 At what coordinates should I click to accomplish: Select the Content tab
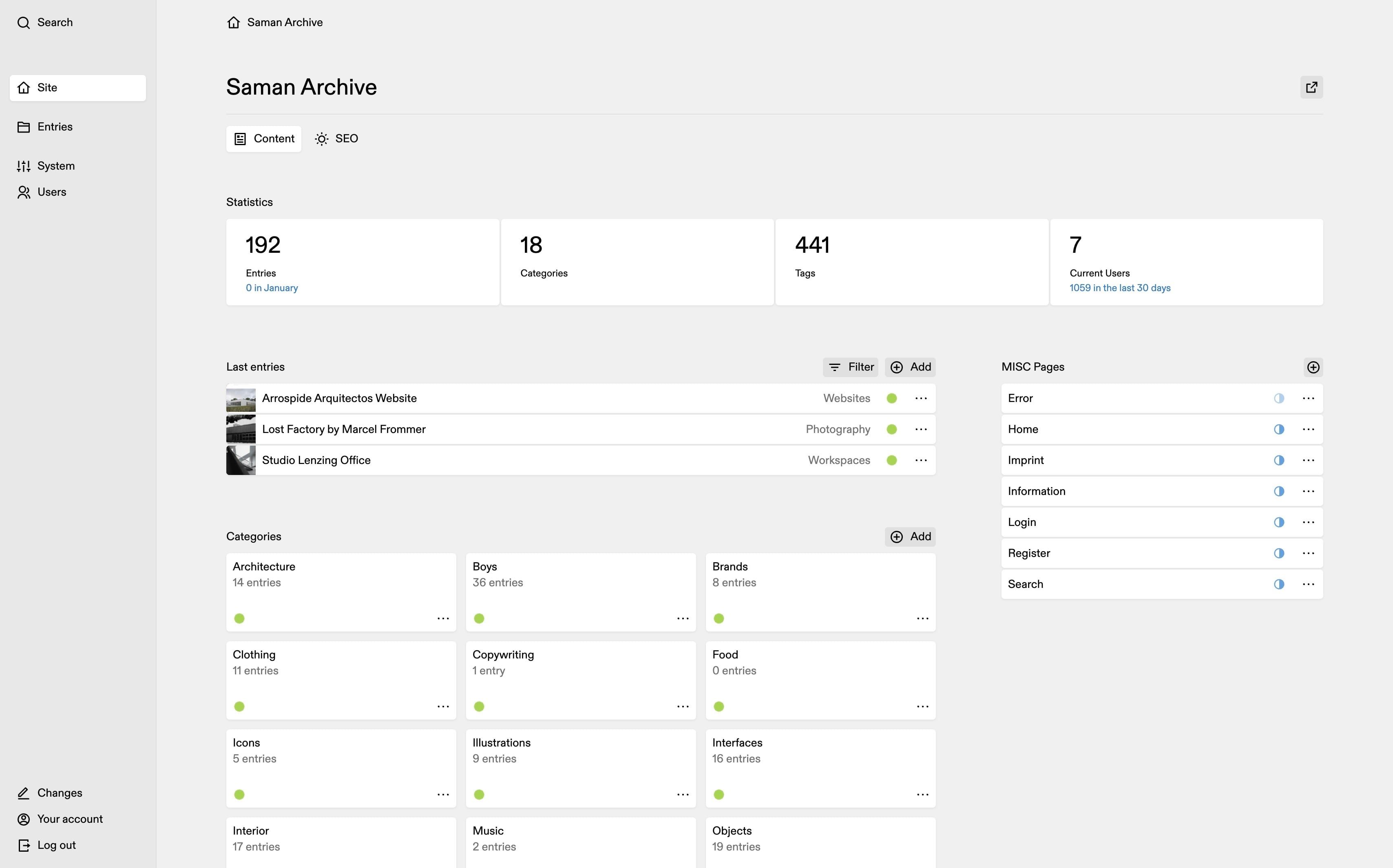tap(263, 139)
